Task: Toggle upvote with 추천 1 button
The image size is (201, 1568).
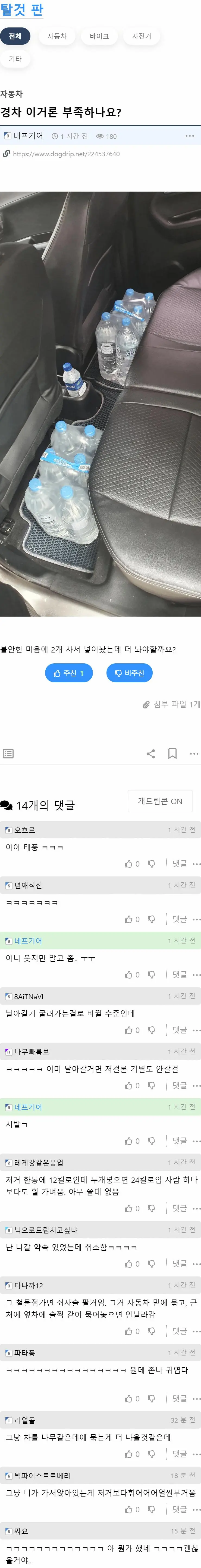Action: pos(68,673)
